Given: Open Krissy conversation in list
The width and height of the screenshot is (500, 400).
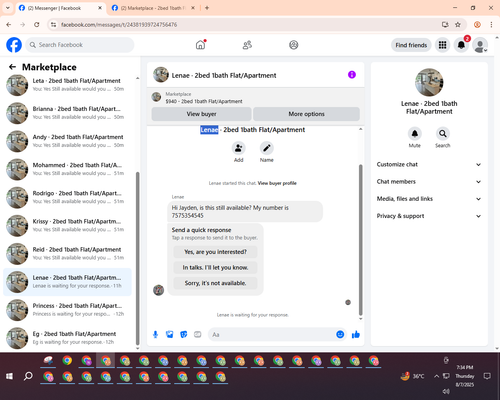Looking at the screenshot, I should click(67, 225).
